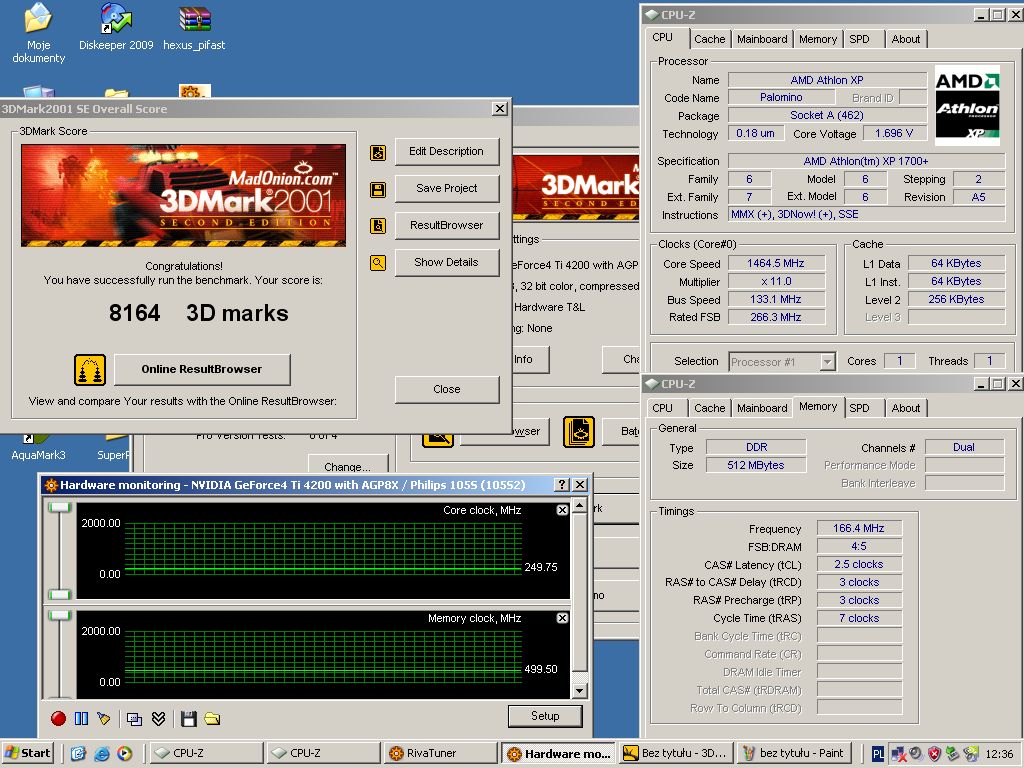Switch to Cache tab in upper CPU-Z
The height and width of the screenshot is (768, 1024).
point(710,39)
